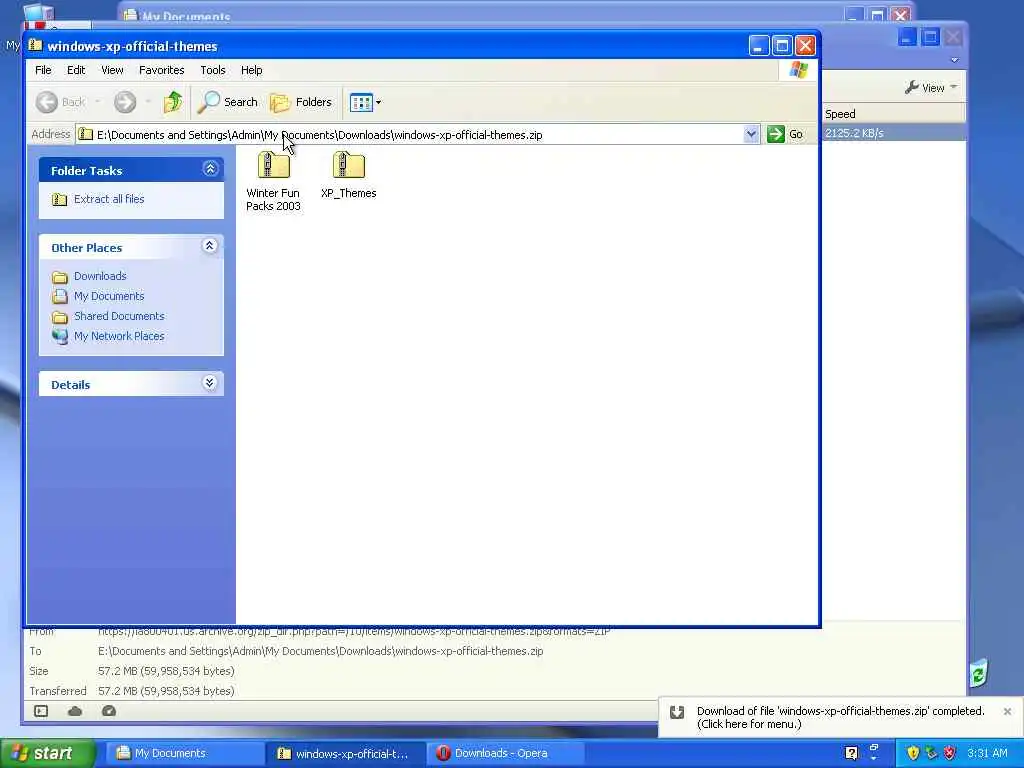Open the Tools menu
The image size is (1024, 768).
click(213, 70)
